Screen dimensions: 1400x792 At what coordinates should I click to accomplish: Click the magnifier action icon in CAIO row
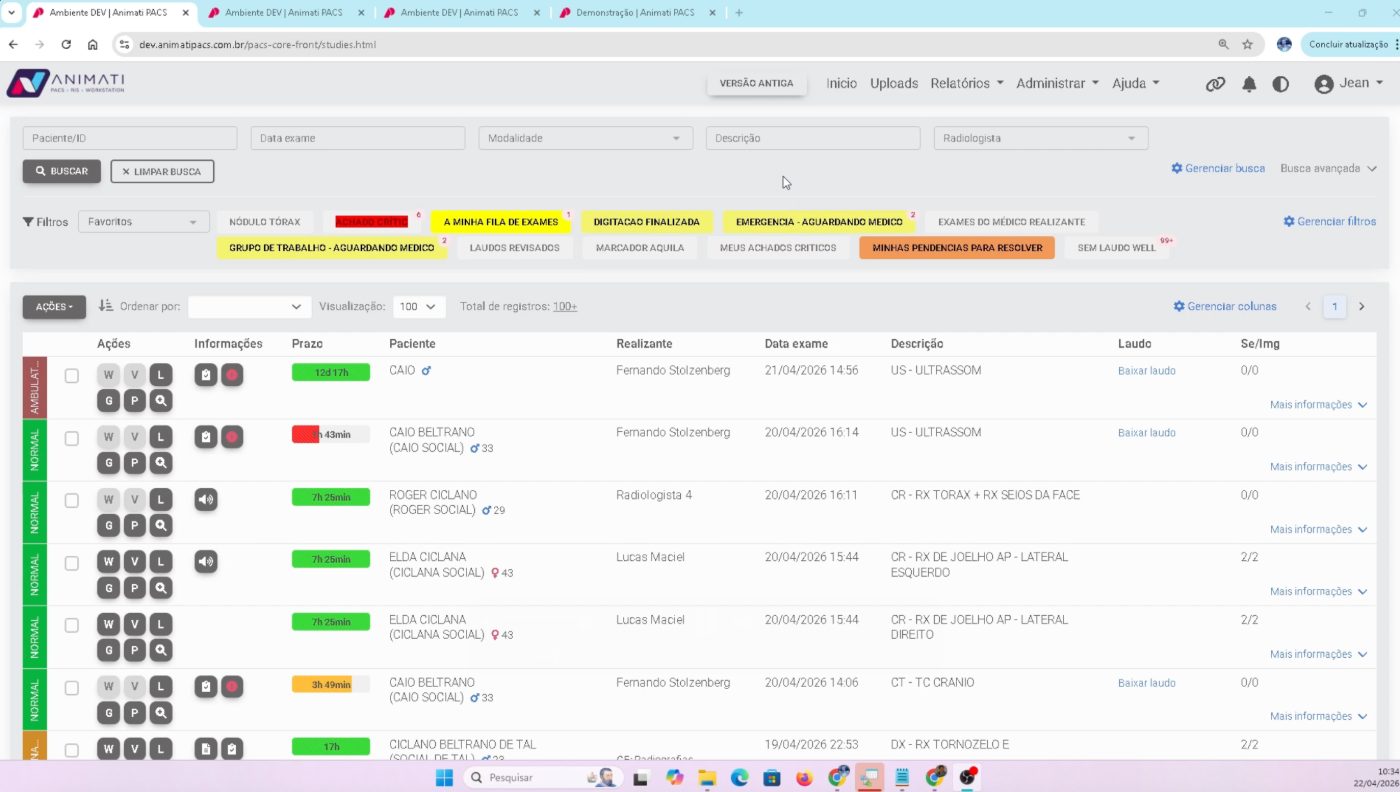point(160,401)
